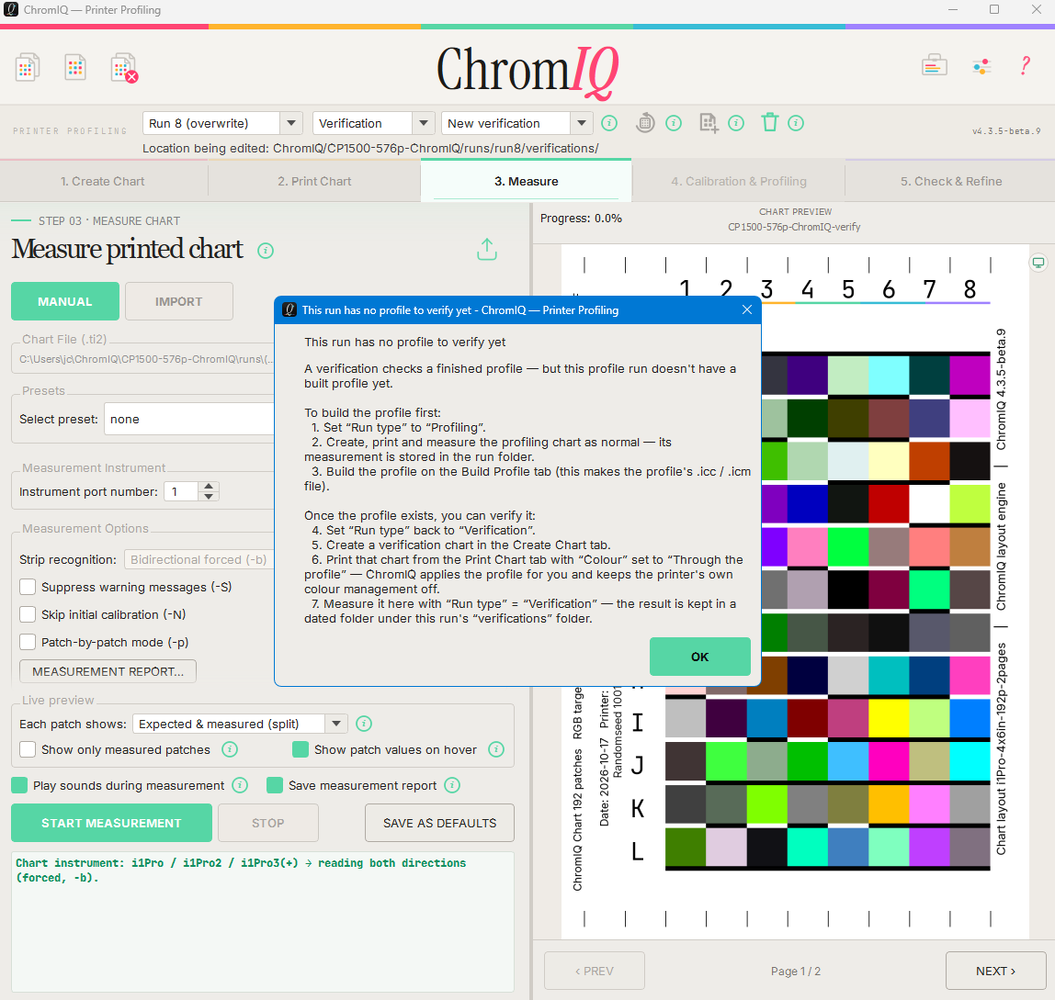Viewport: 1055px width, 1000px height.
Task: Go to the 1. Create Chart tab
Action: tap(103, 181)
